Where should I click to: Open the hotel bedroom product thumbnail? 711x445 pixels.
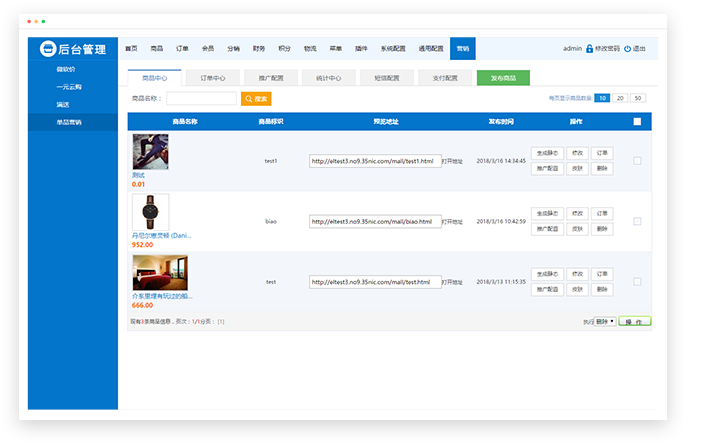tap(159, 272)
